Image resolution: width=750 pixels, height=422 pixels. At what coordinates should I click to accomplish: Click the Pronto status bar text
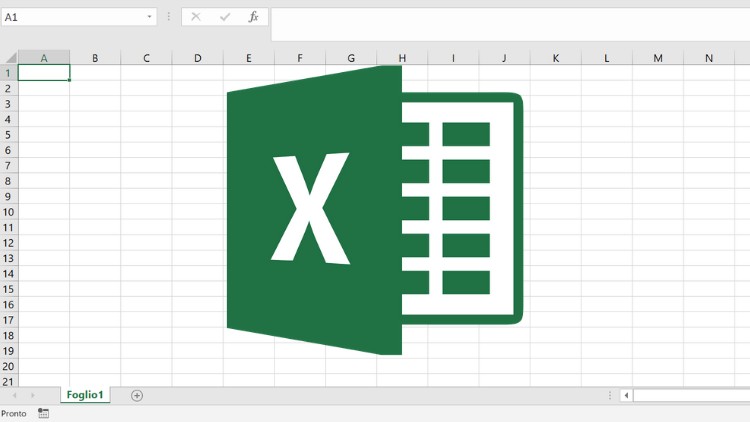click(x=14, y=413)
